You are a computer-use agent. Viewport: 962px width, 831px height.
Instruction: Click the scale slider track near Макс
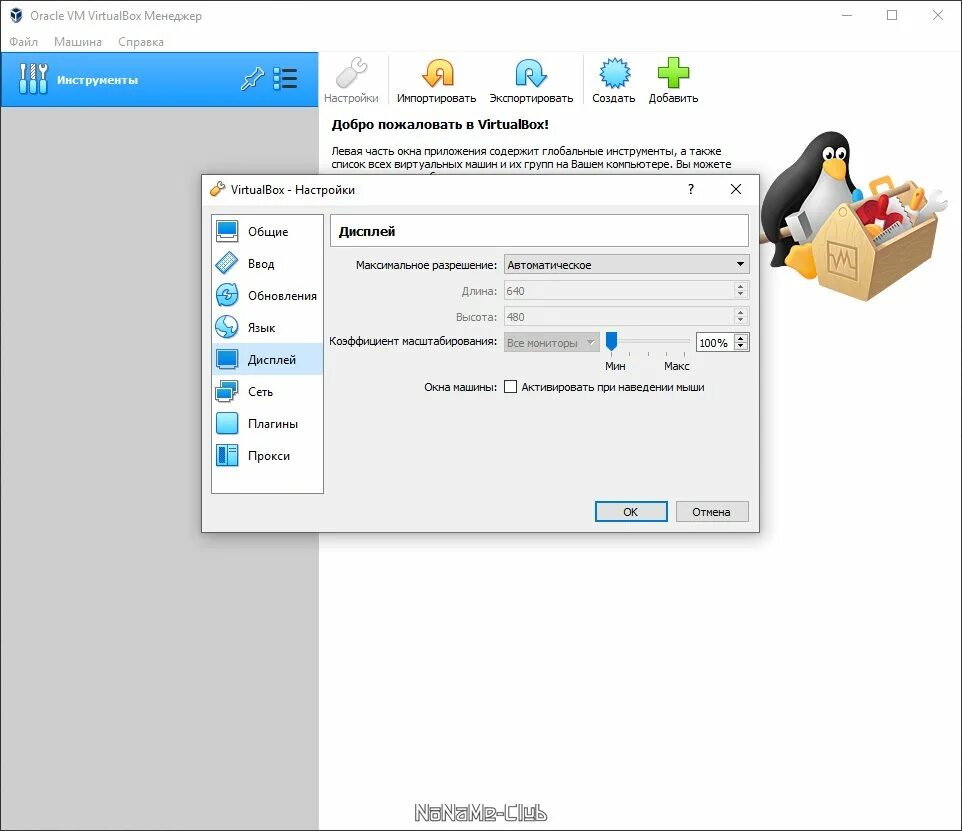[x=684, y=341]
